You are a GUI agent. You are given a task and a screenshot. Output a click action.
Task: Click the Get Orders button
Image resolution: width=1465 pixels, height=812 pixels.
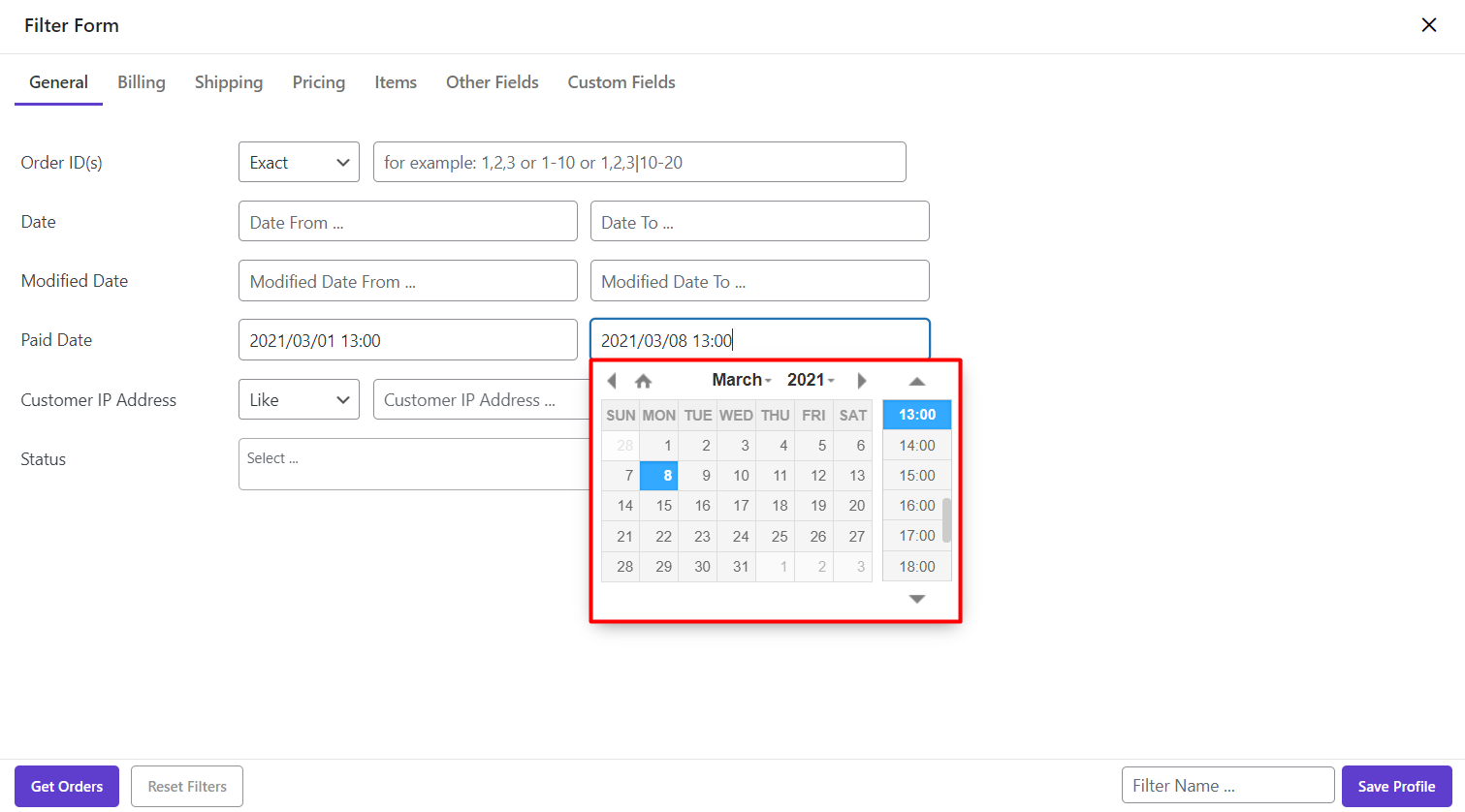(x=67, y=786)
